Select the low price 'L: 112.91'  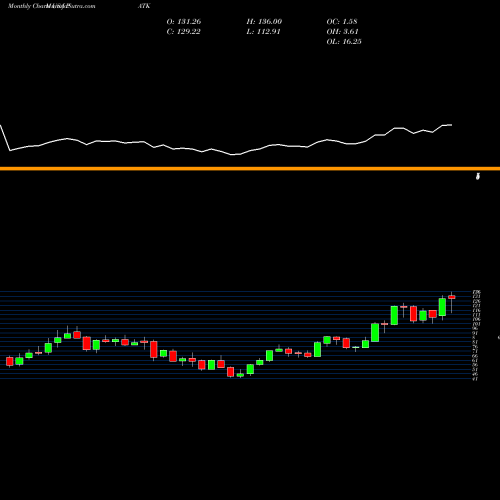(x=263, y=32)
